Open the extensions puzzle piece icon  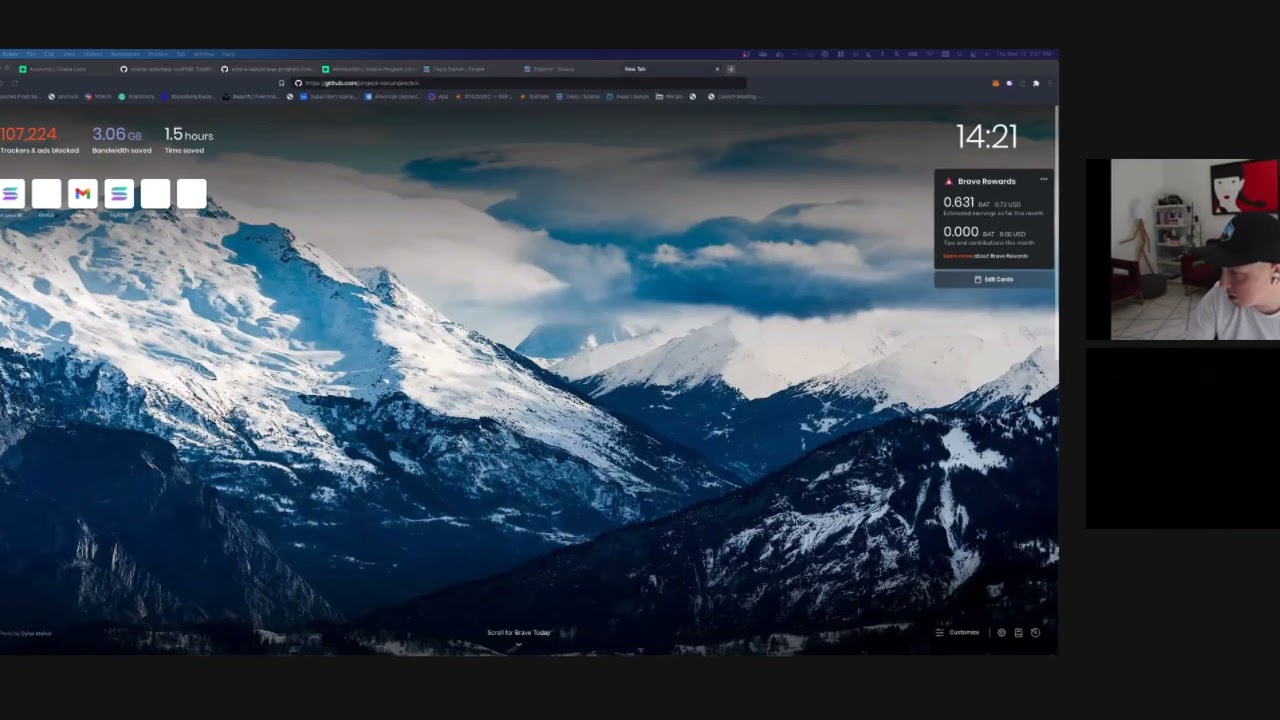(x=1036, y=83)
